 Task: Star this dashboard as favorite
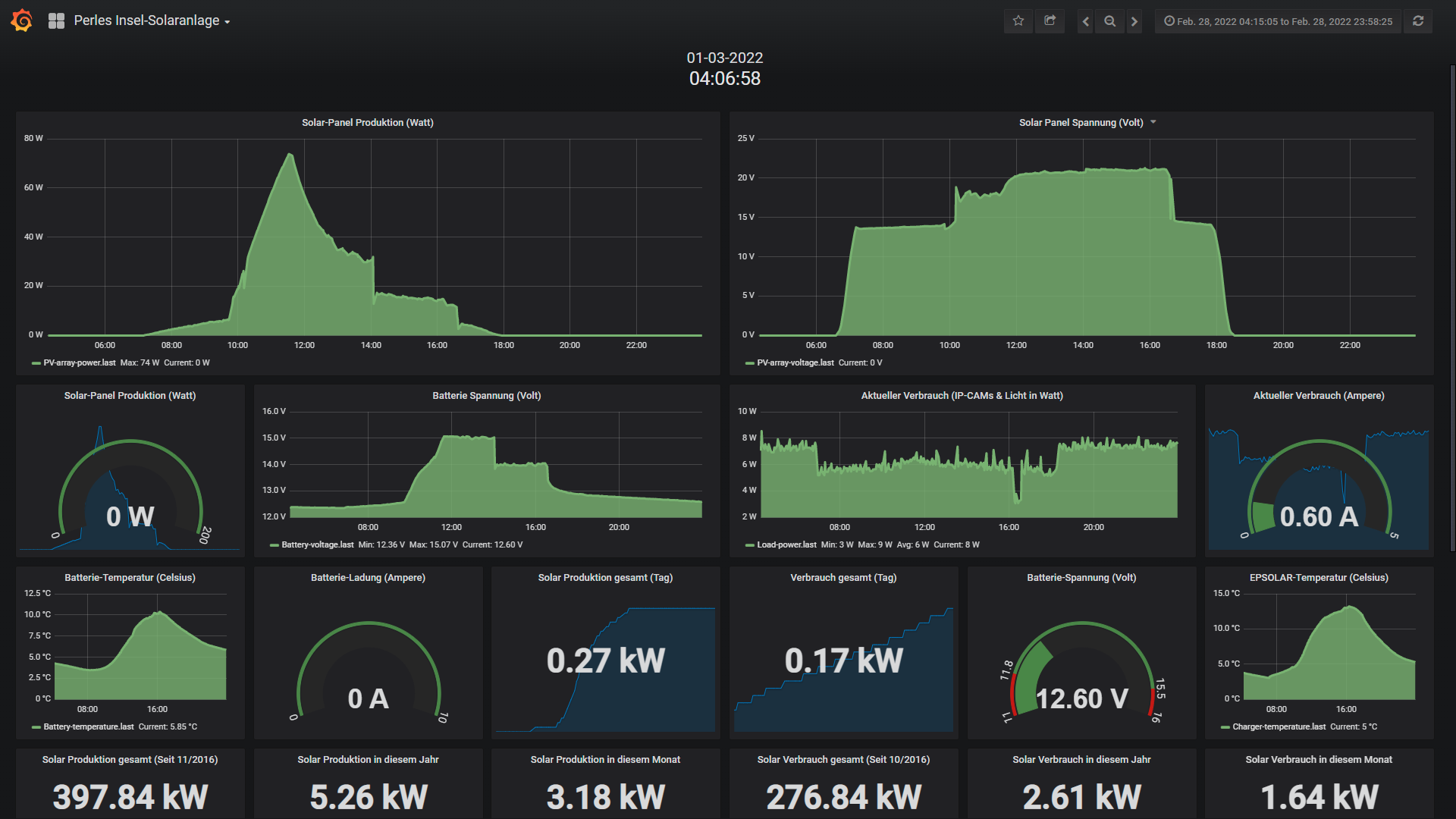1018,21
